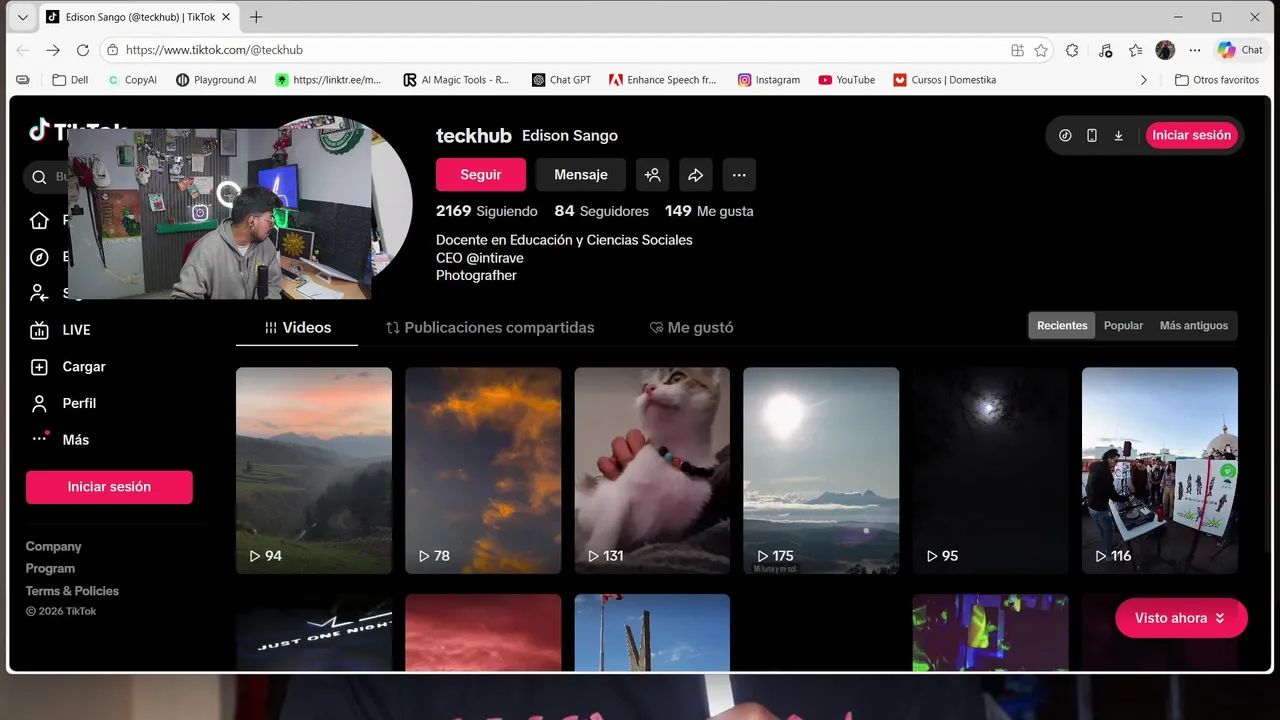Open the Me gustó tab
Image resolution: width=1280 pixels, height=720 pixels.
coord(691,327)
